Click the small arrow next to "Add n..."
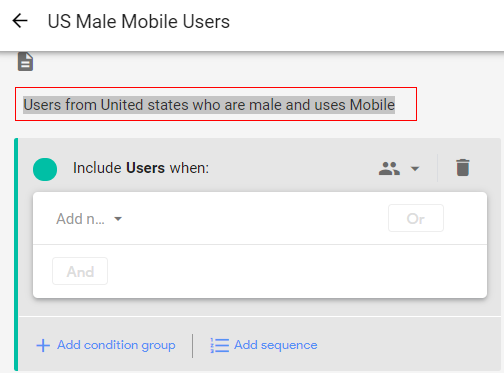504x373 pixels. (118, 219)
